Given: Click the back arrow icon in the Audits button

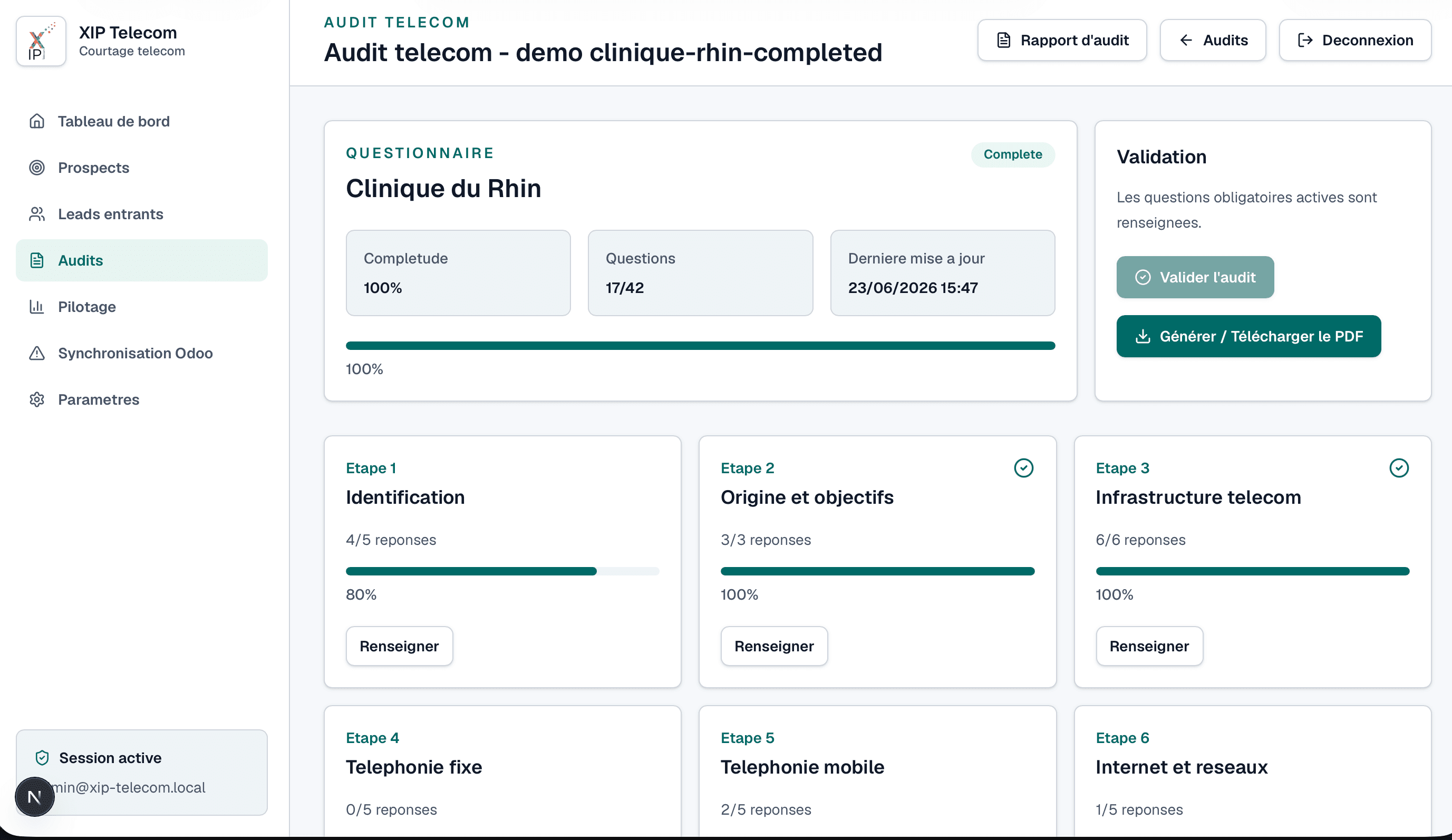Looking at the screenshot, I should [x=1186, y=40].
